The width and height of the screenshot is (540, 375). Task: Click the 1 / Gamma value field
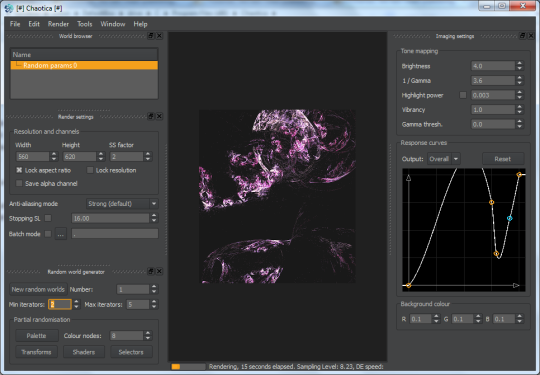493,81
